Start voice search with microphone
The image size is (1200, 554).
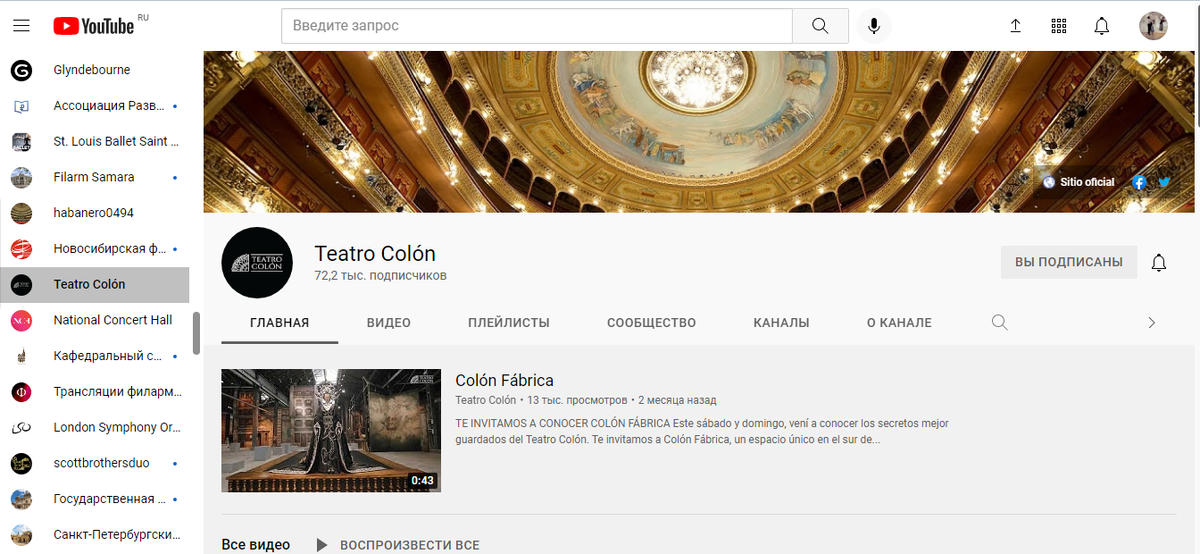(x=874, y=26)
